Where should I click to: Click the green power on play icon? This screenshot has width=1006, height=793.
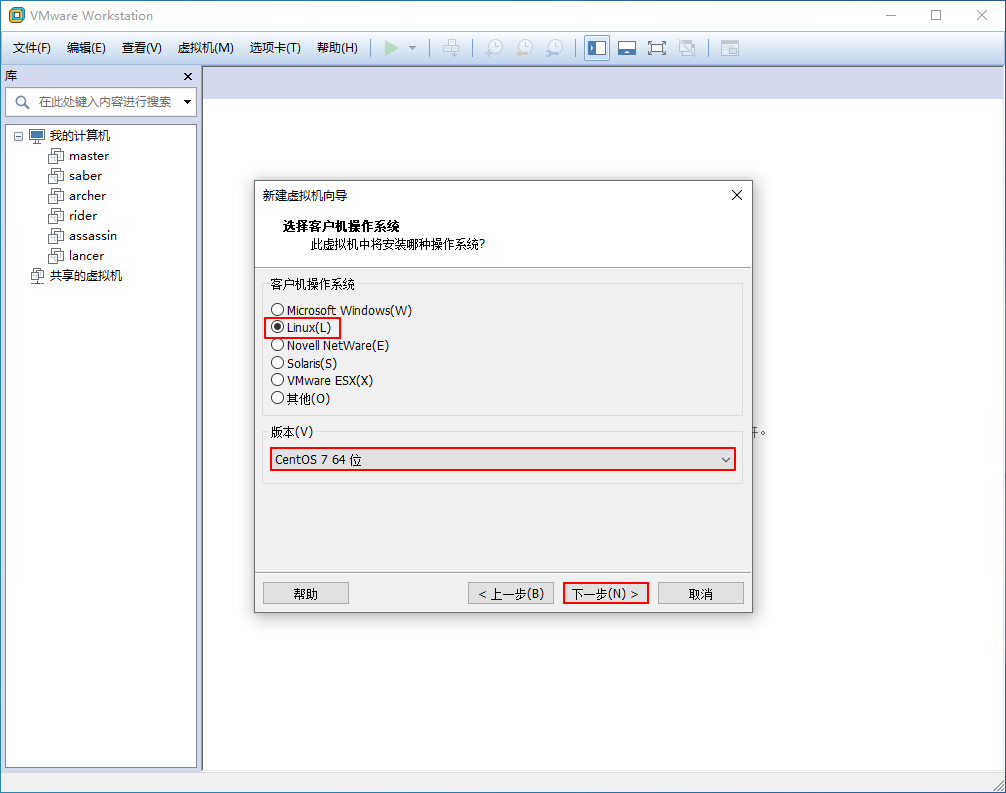click(391, 48)
